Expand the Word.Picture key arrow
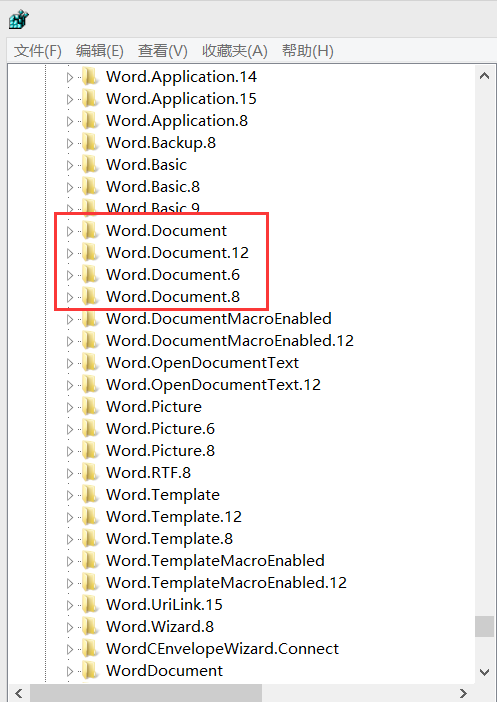497x702 pixels. click(69, 407)
